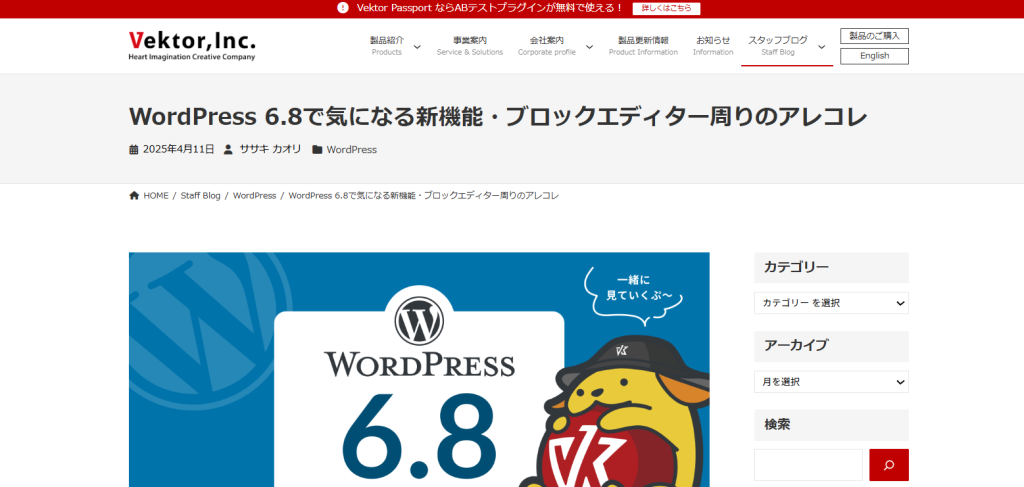Open the カテゴリーを選択 dropdown

[x=831, y=303]
